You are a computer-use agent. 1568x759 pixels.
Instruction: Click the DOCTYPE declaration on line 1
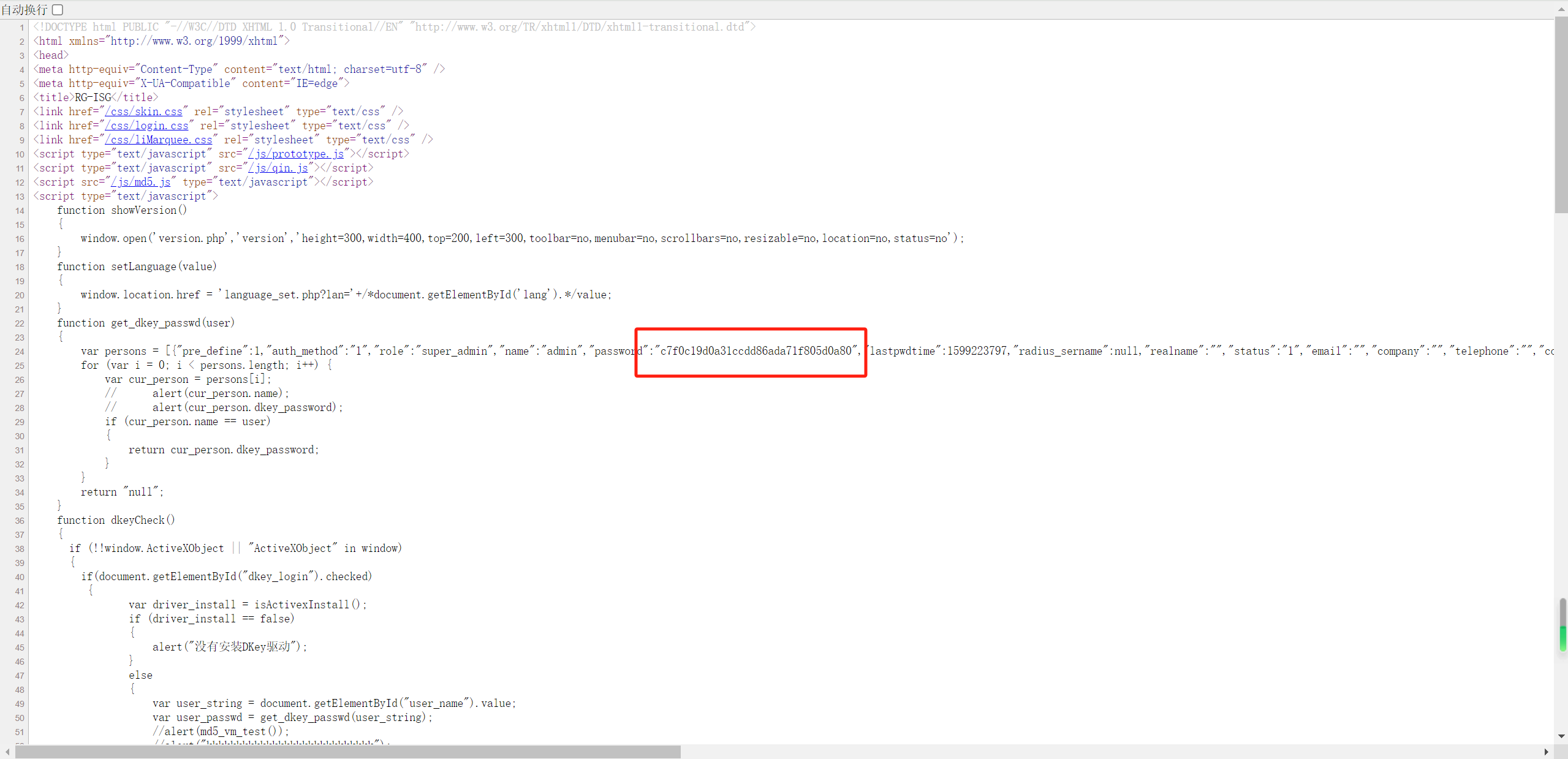coord(395,27)
